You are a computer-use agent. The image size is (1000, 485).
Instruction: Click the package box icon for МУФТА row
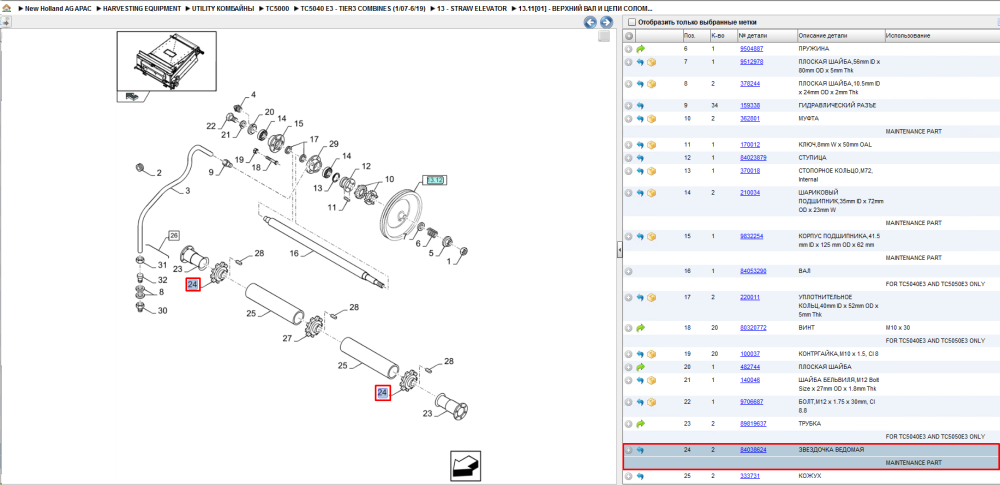click(x=651, y=119)
